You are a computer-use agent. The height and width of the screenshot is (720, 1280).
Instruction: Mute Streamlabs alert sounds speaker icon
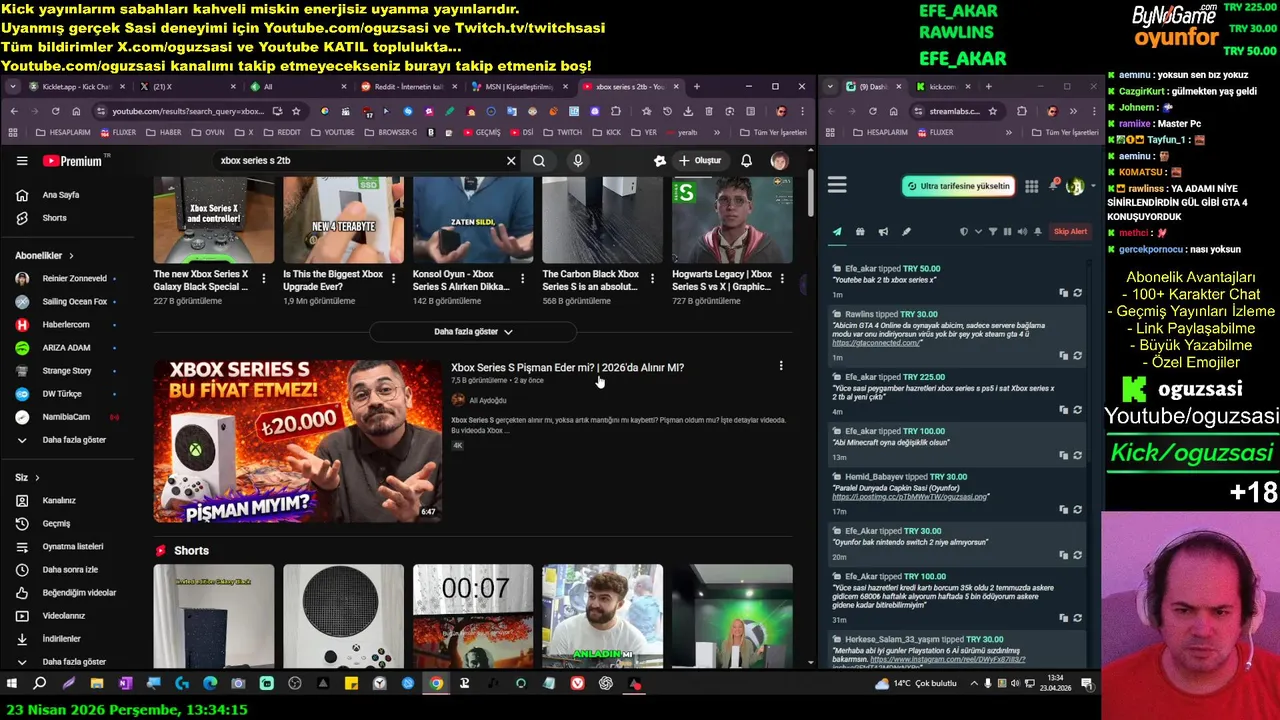coord(1022,232)
